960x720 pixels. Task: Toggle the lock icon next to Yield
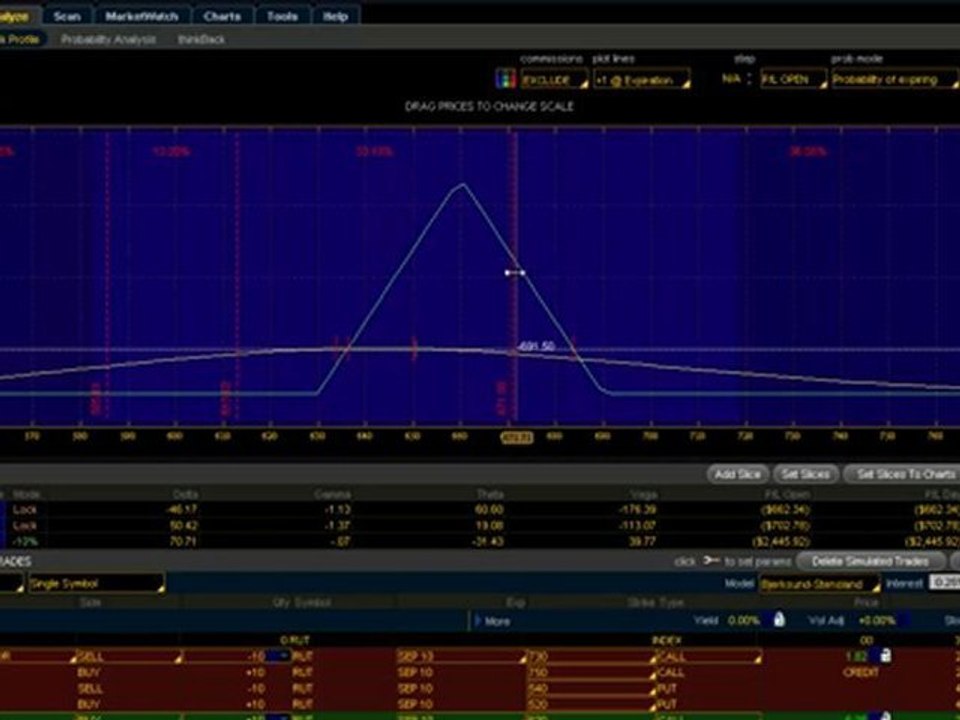tap(779, 620)
